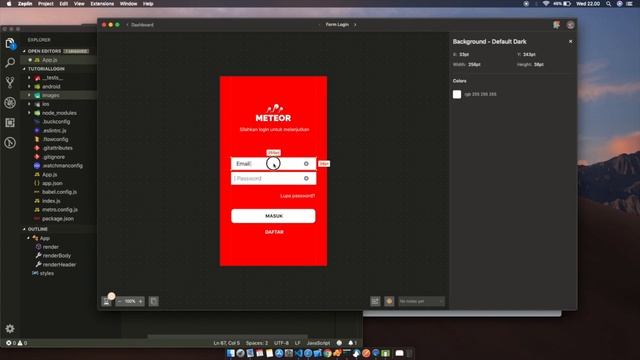Open the user avatar in Zeplin title bar
This screenshot has height=360, width=640.
(x=570, y=25)
